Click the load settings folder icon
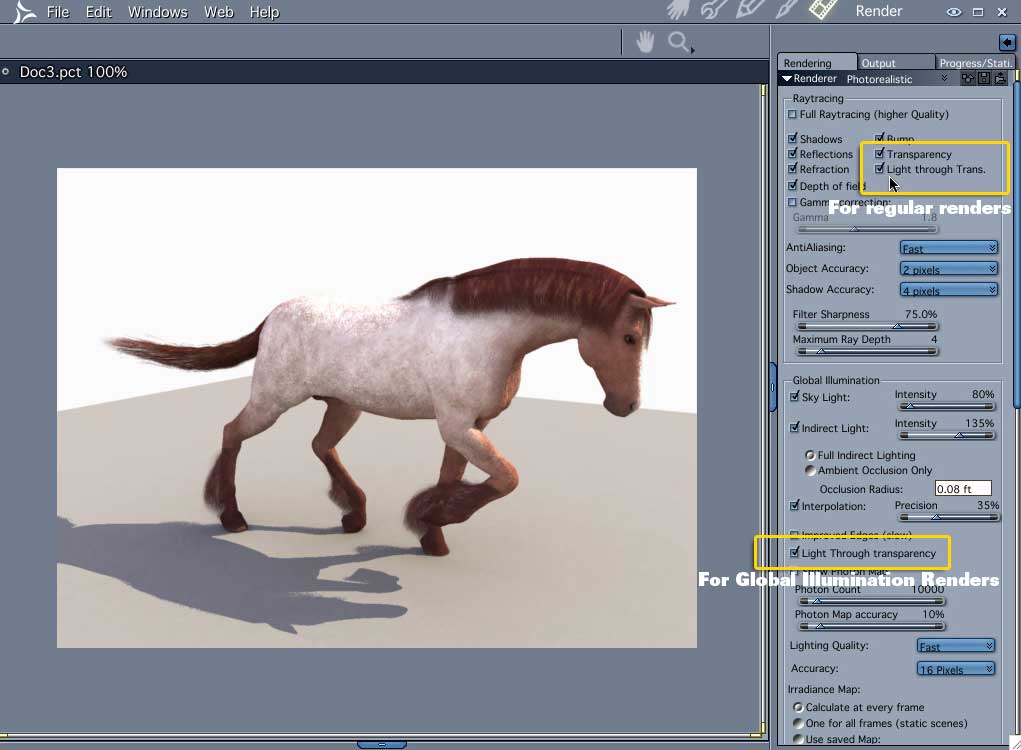1021x750 pixels. (1000, 78)
